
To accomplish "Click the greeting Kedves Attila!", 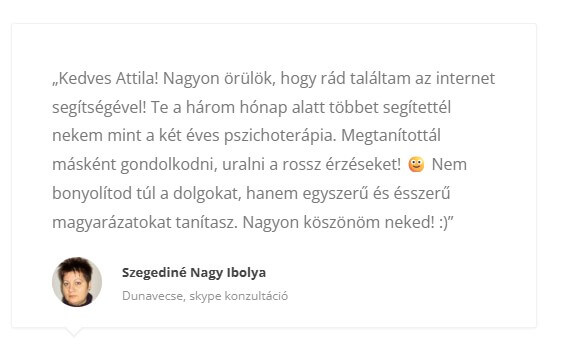I will [108, 79].
